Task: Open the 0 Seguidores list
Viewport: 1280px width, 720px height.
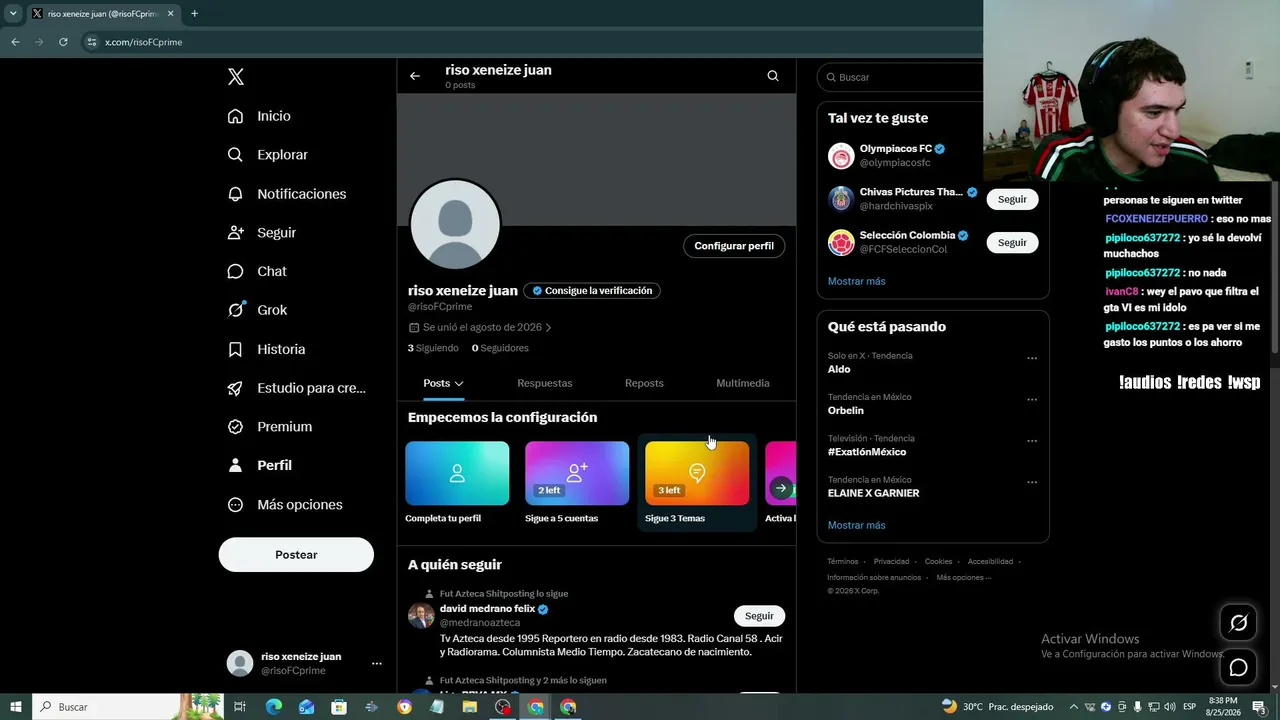Action: coord(500,348)
